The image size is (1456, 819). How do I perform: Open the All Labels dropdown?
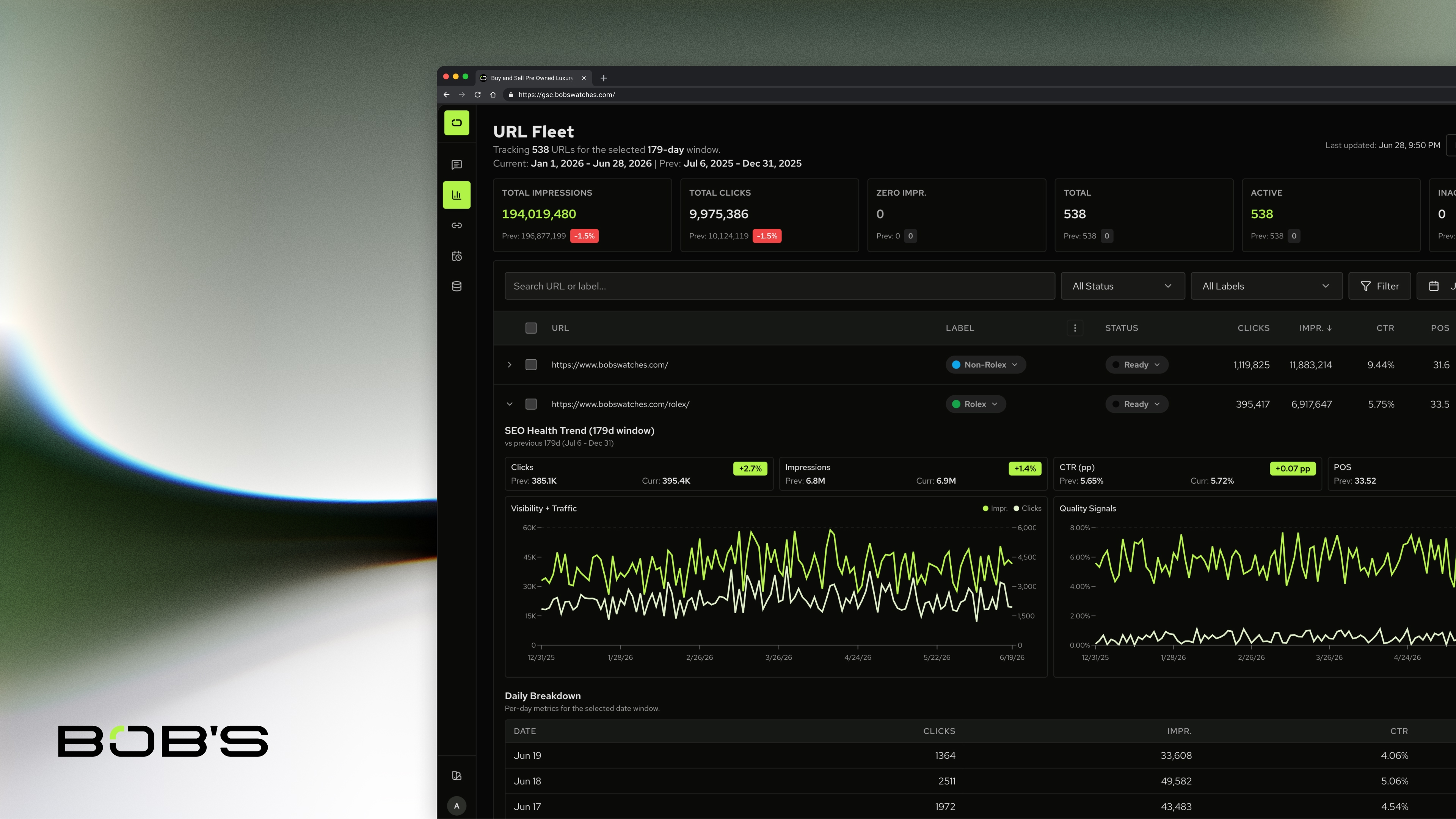tap(1266, 287)
